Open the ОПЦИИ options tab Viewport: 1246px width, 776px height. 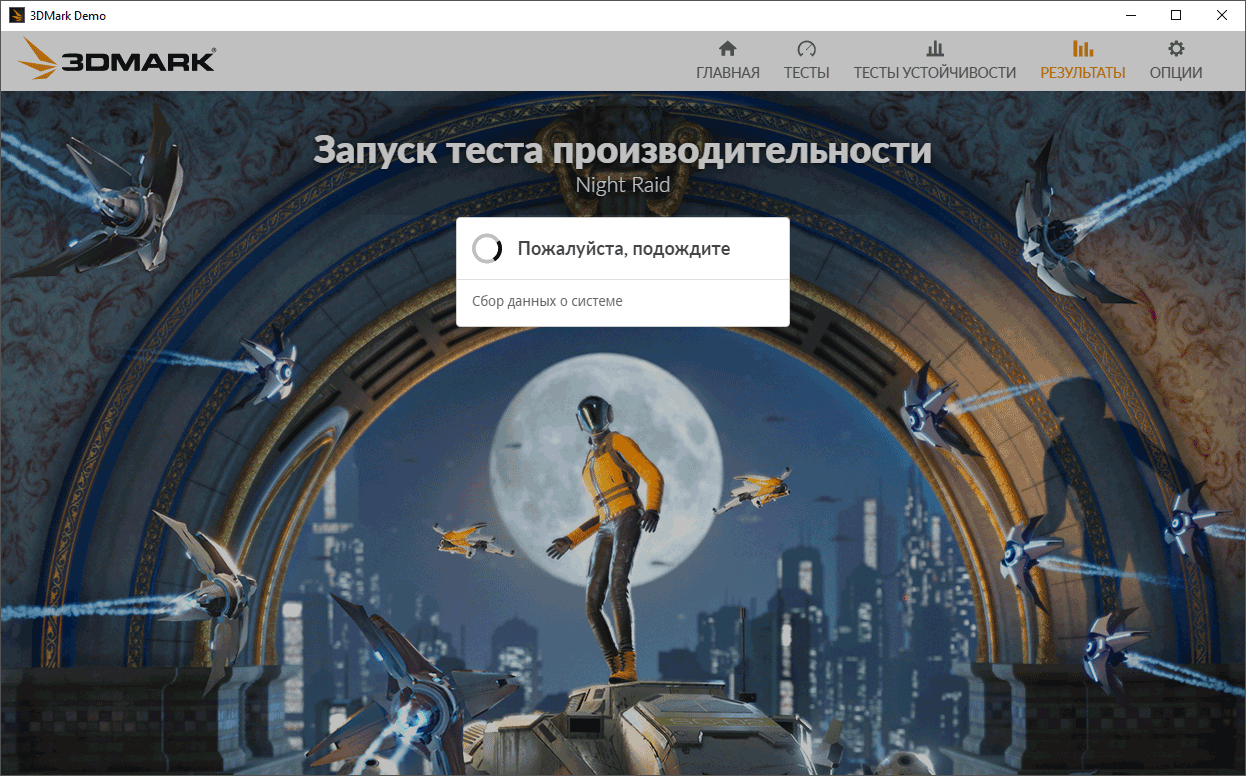[x=1175, y=60]
